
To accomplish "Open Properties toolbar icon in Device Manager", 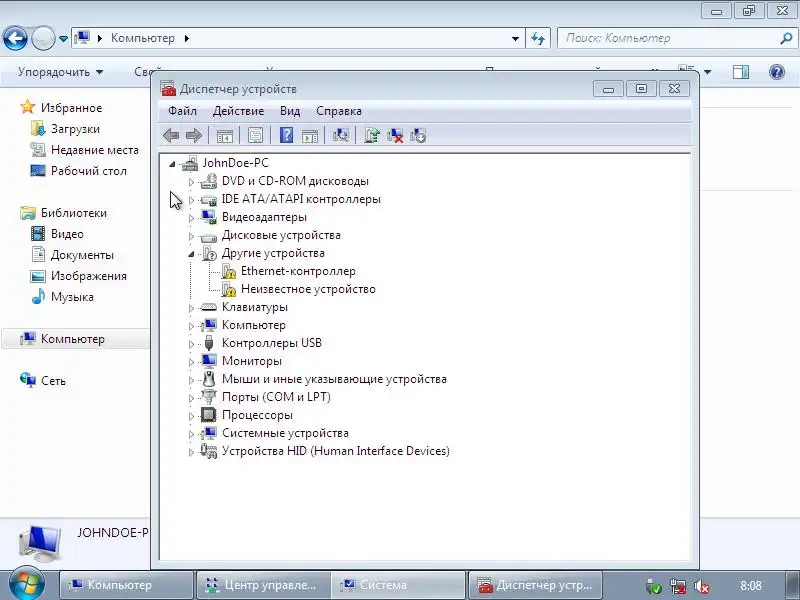I will point(255,136).
